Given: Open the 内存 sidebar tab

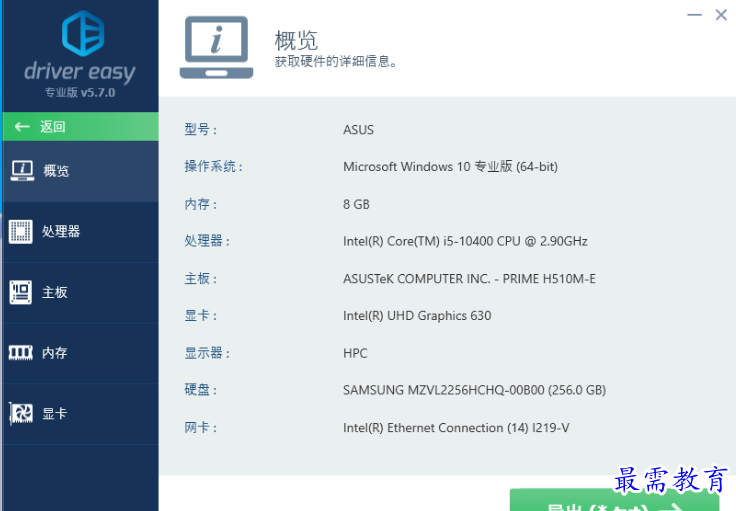Looking at the screenshot, I should (80, 353).
